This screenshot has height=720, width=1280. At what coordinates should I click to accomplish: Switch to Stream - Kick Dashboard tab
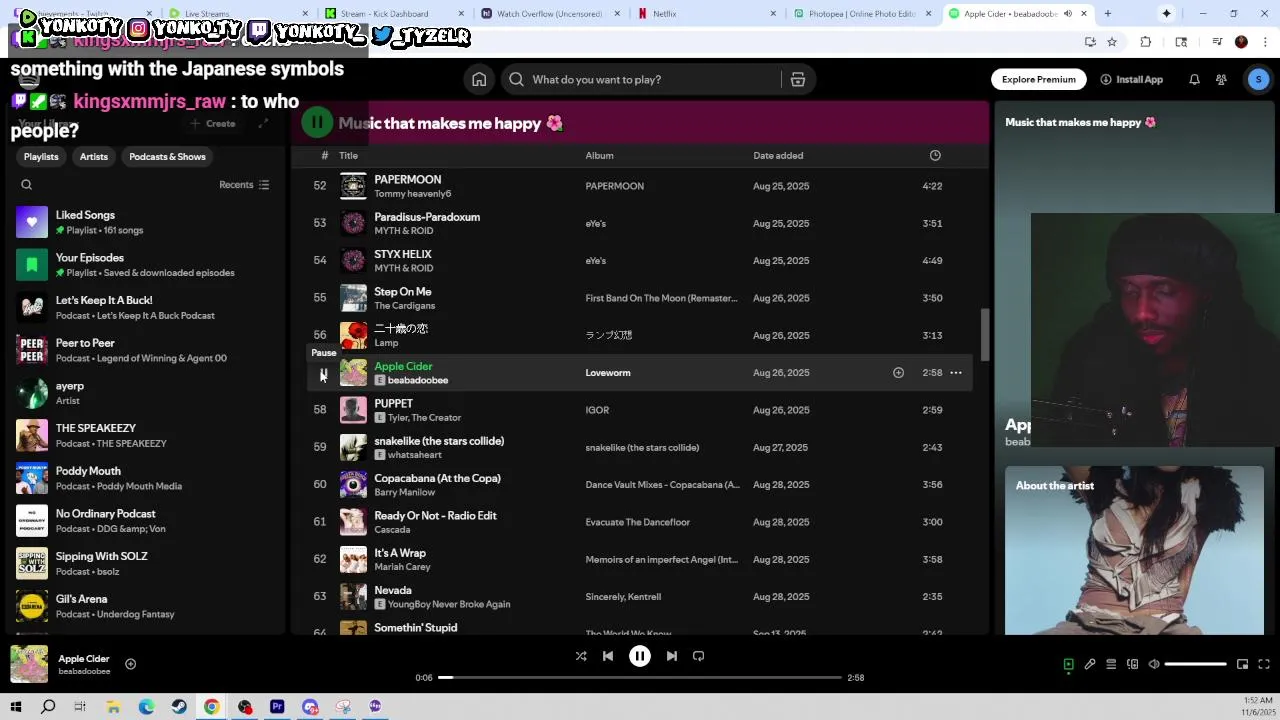pos(395,14)
